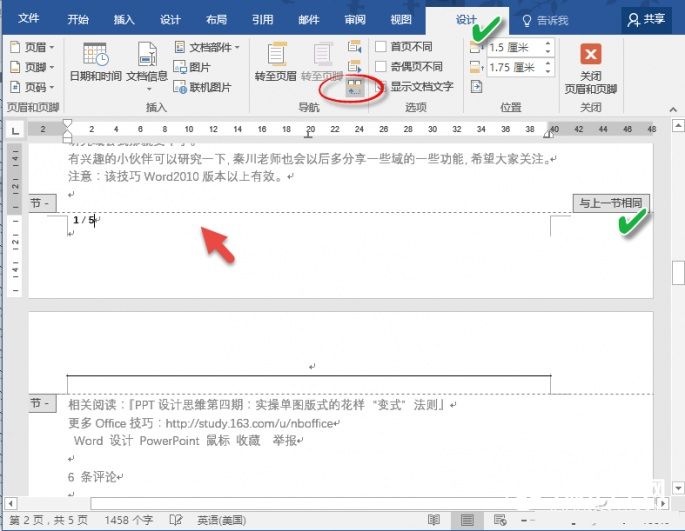Edit header-from-top value 1.5 厘米
This screenshot has height=531, width=685.
click(514, 47)
